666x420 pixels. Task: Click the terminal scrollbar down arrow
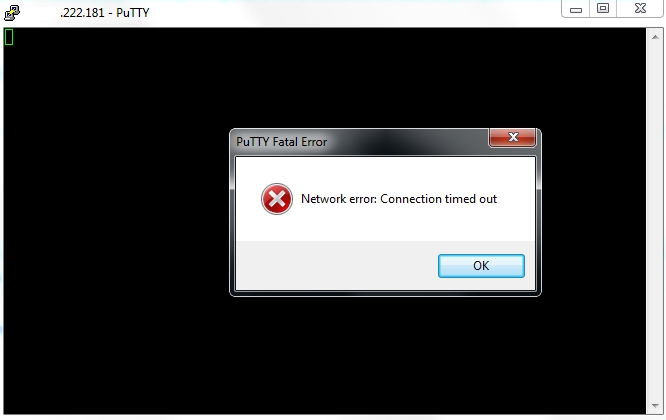[x=655, y=406]
